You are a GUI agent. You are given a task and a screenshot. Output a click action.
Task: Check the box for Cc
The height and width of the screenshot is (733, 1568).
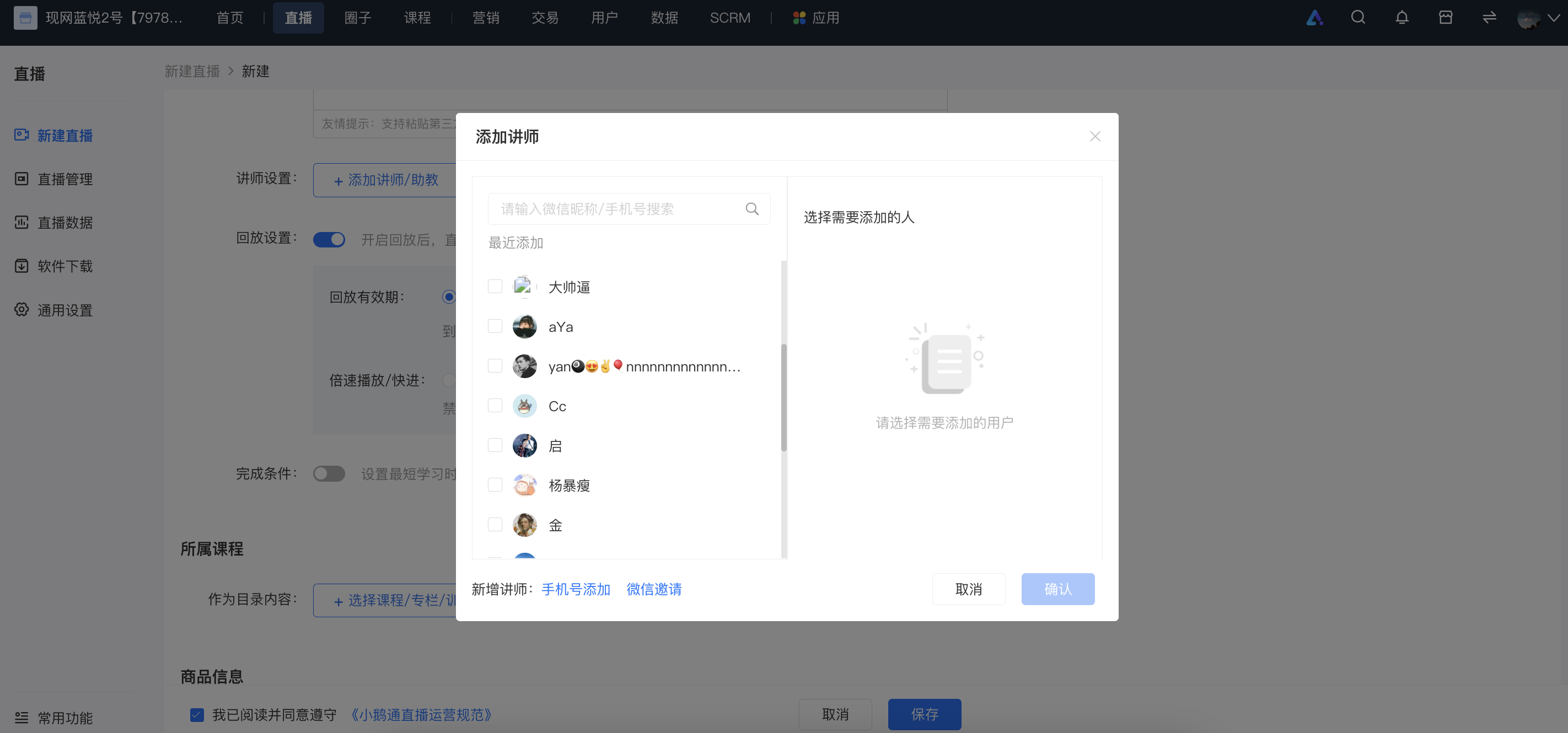[x=495, y=405]
